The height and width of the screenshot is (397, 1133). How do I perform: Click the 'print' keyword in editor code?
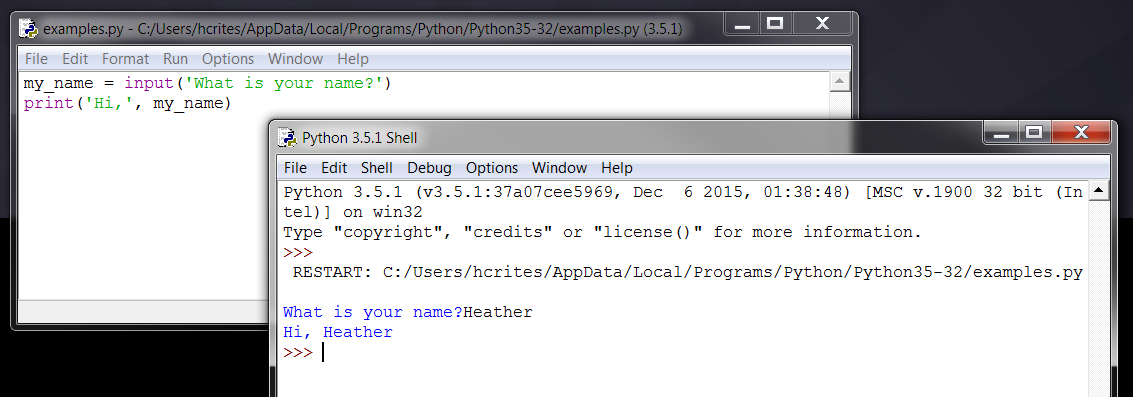(x=48, y=104)
